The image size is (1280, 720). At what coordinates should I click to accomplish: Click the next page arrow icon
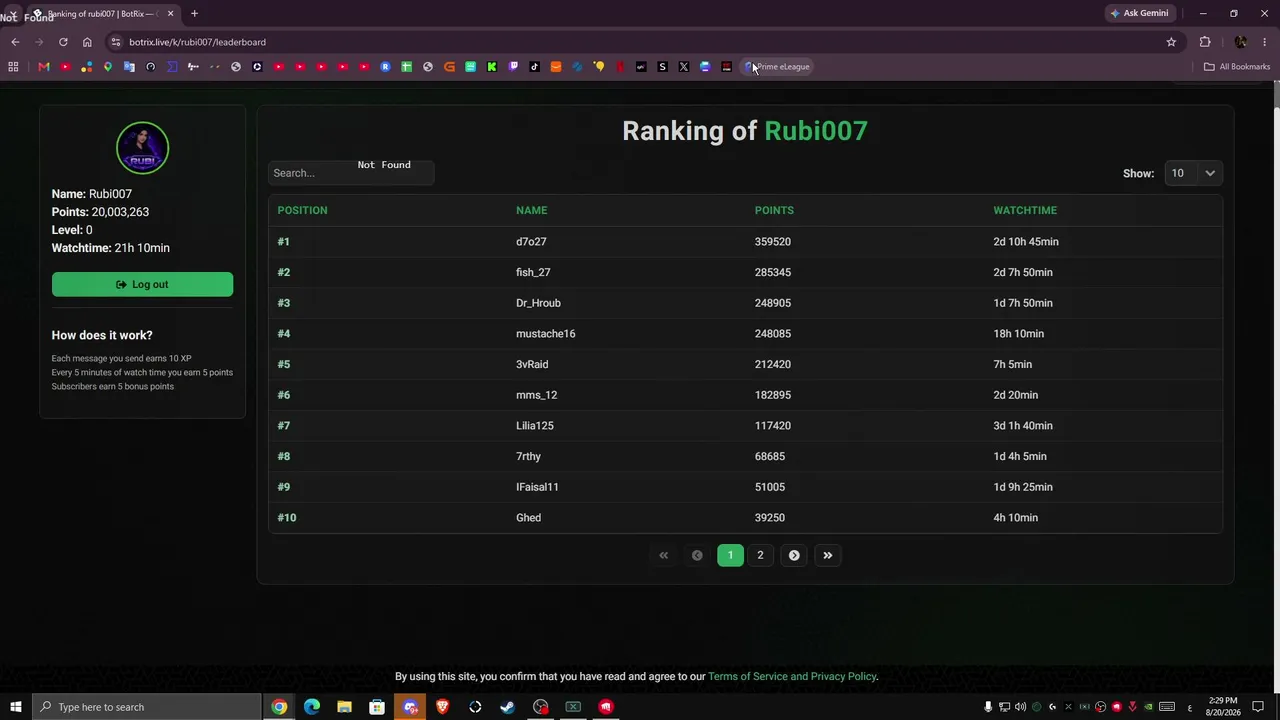click(x=794, y=555)
